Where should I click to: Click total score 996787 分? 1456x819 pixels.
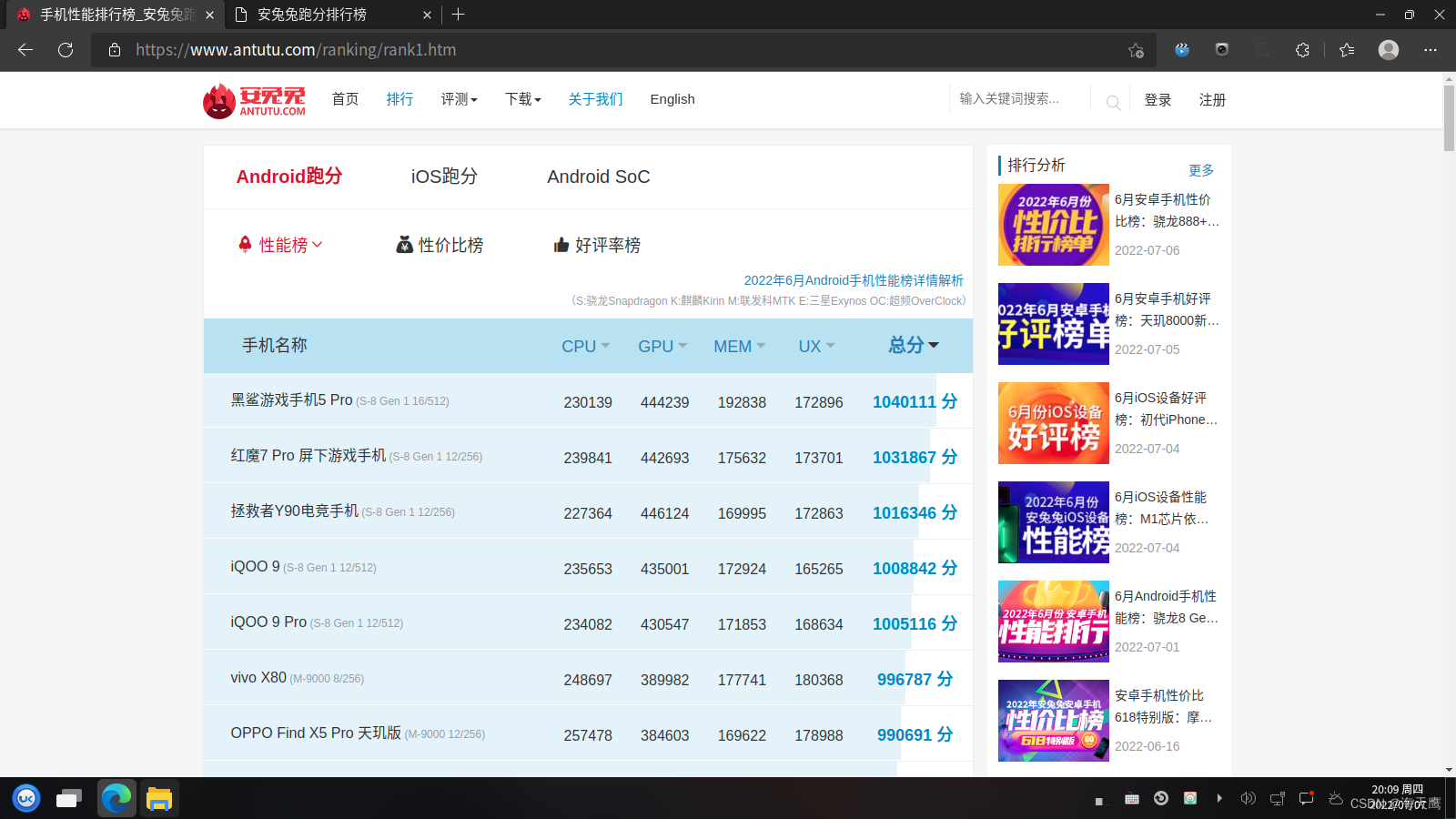coord(915,679)
